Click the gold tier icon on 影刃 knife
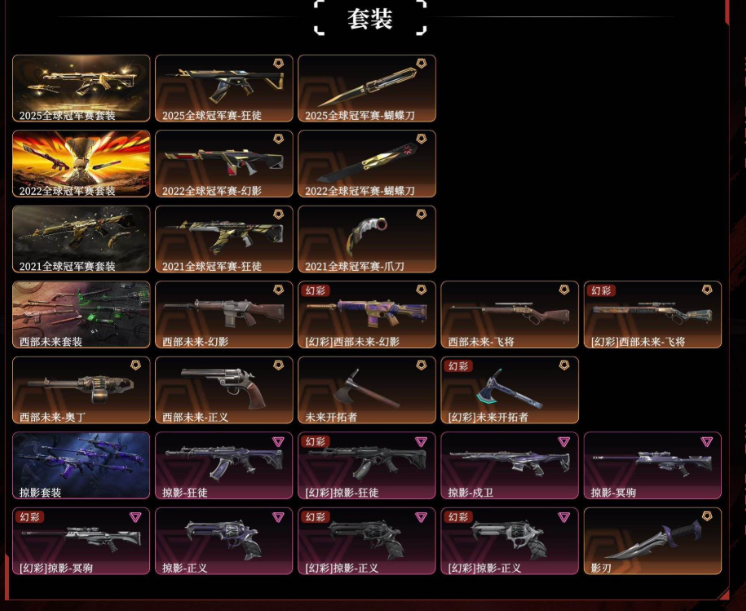This screenshot has height=611, width=746. click(x=707, y=516)
